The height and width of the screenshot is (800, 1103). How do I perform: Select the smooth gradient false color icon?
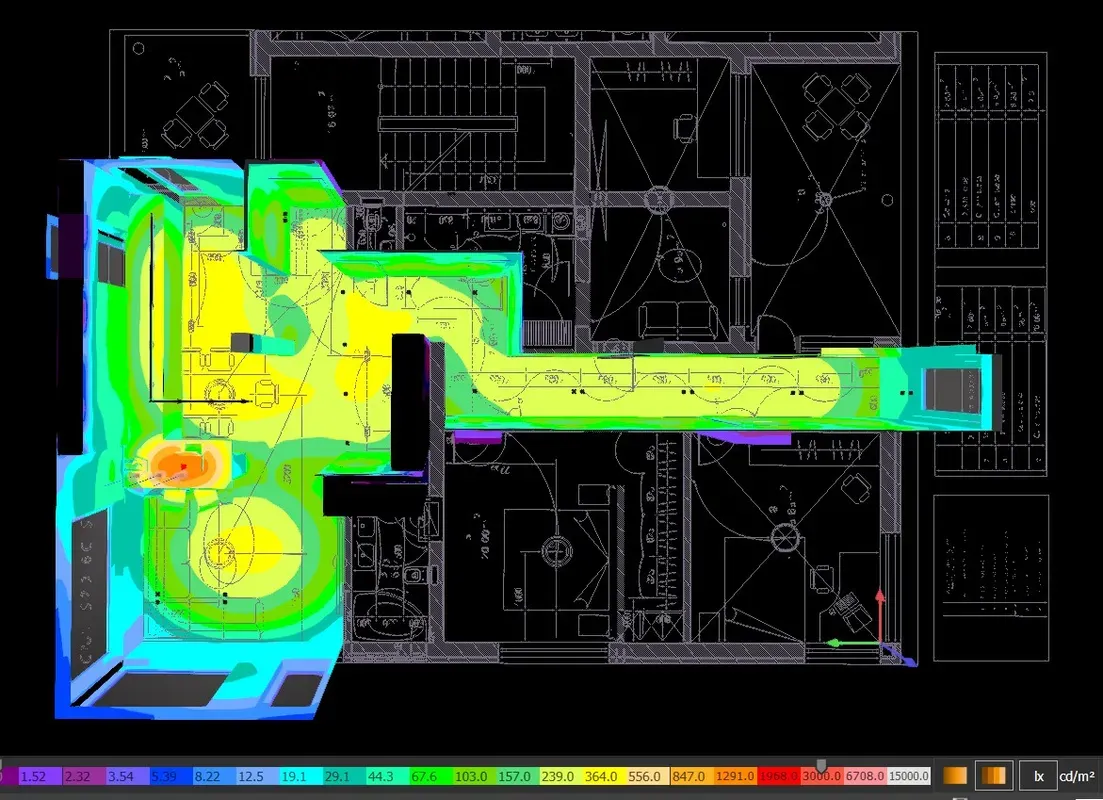pyautogui.click(x=955, y=775)
